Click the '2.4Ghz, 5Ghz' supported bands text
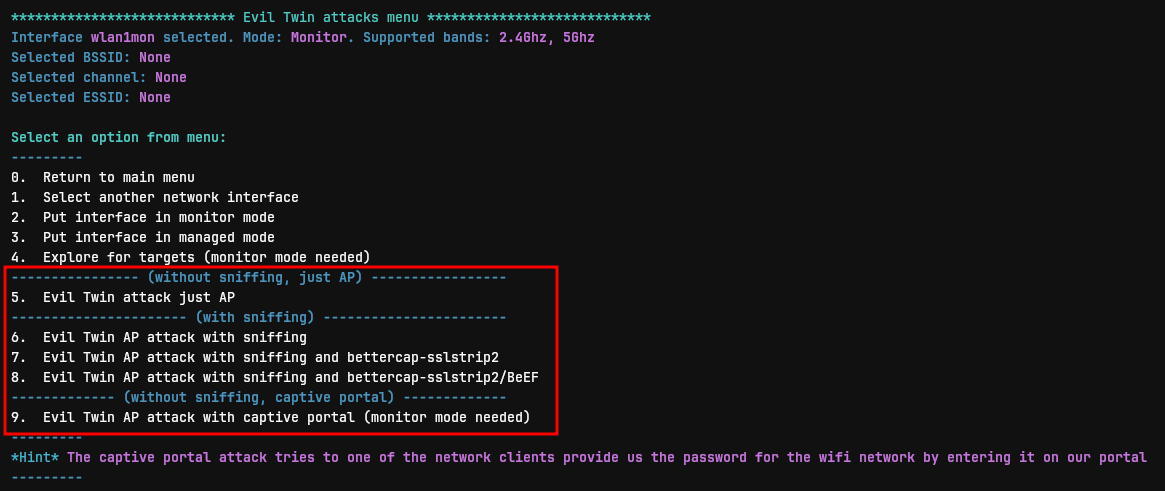1165x491 pixels. tap(546, 37)
